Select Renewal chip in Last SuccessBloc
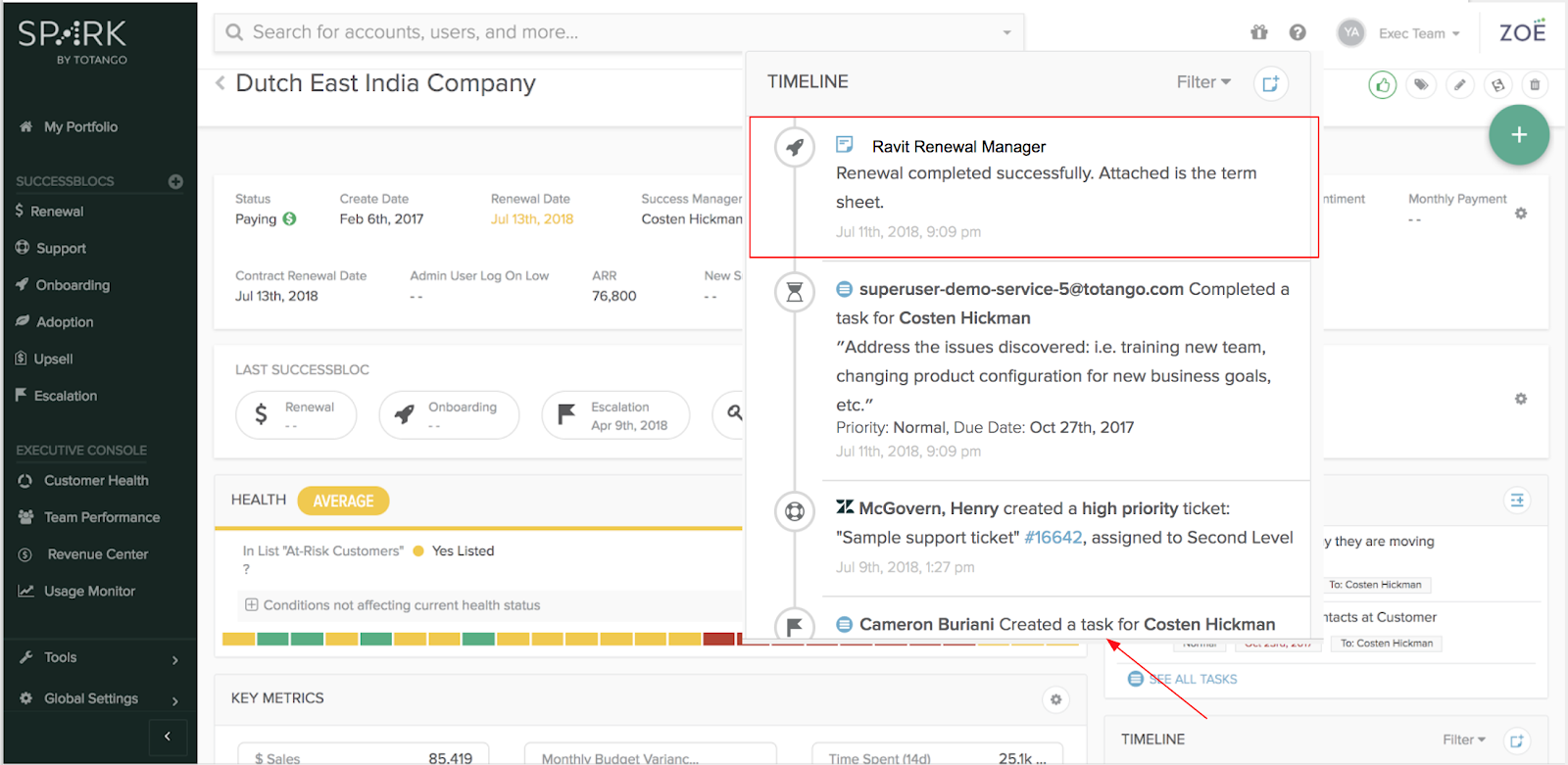 coord(296,414)
